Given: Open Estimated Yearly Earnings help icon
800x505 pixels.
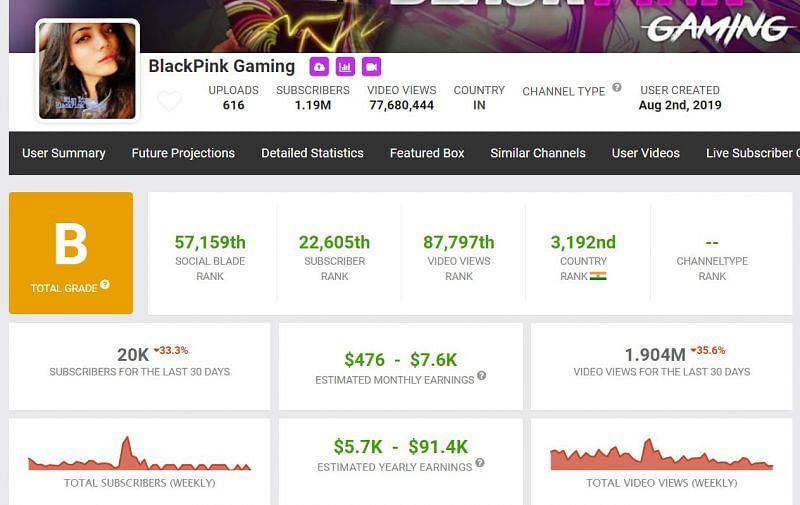Looking at the screenshot, I should pyautogui.click(x=480, y=463).
